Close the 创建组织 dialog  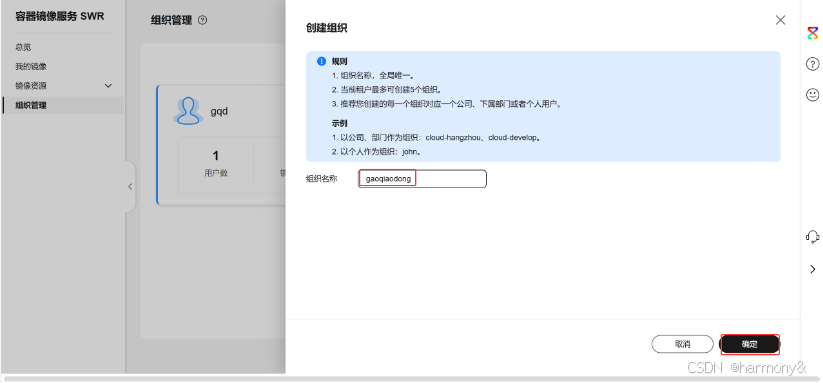tap(780, 20)
